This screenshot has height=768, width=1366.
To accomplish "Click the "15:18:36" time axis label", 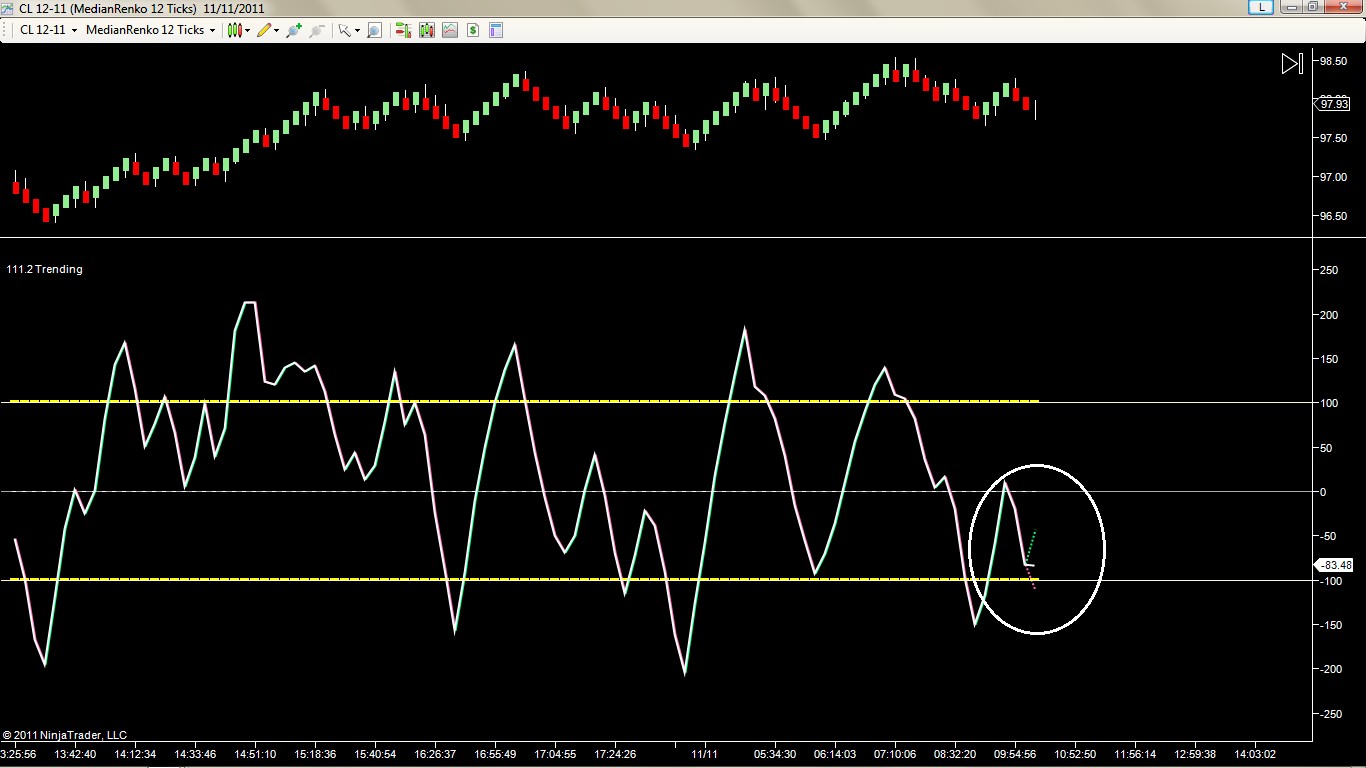I will (x=315, y=754).
